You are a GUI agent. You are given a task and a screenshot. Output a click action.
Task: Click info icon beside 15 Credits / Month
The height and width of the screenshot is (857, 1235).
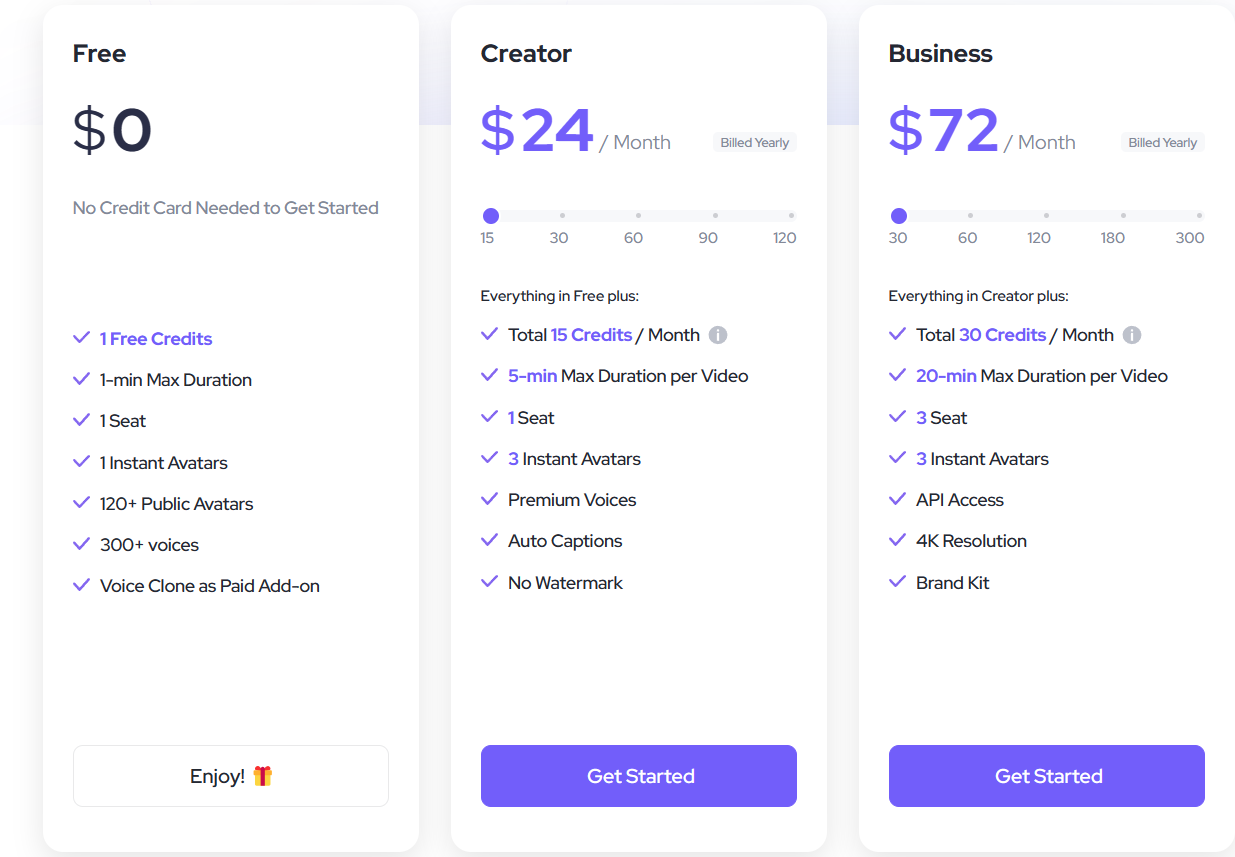pos(718,335)
